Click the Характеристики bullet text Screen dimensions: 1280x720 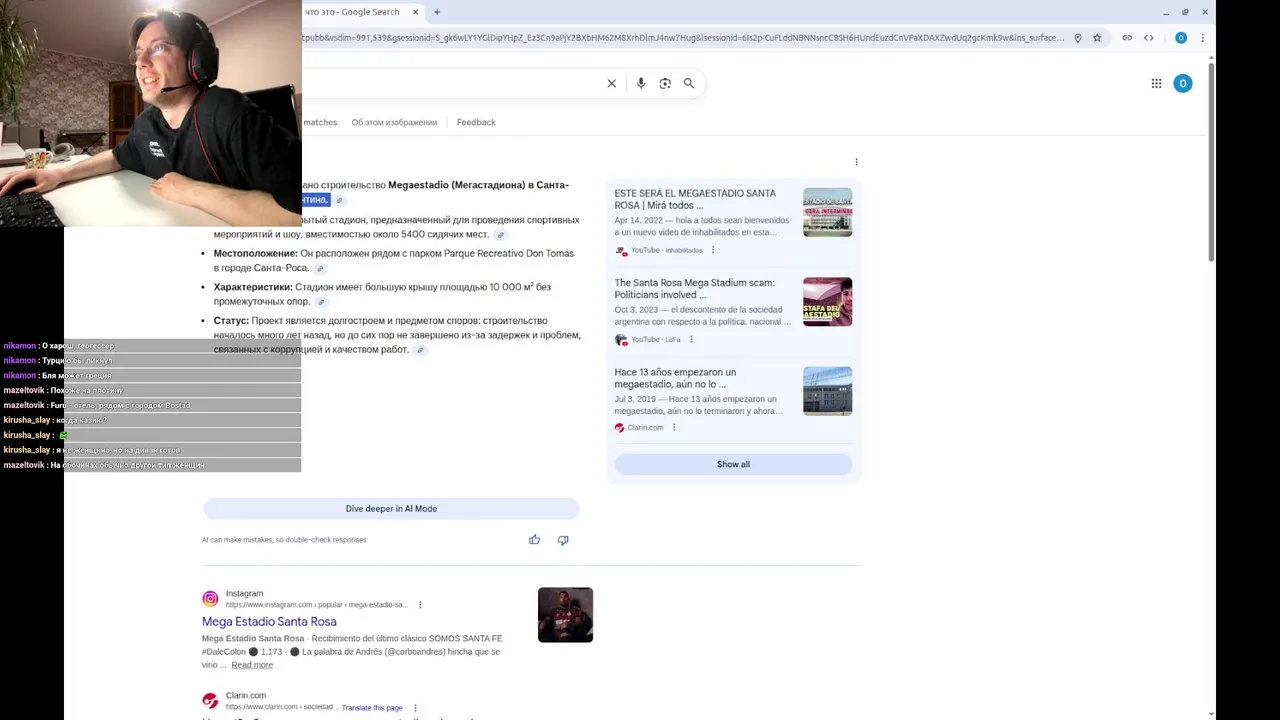382,294
